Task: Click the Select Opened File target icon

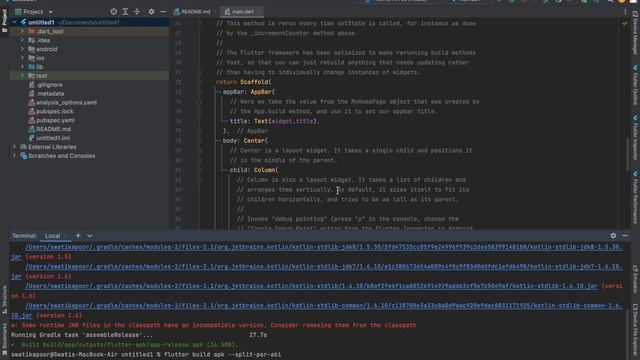Action: 113,12
